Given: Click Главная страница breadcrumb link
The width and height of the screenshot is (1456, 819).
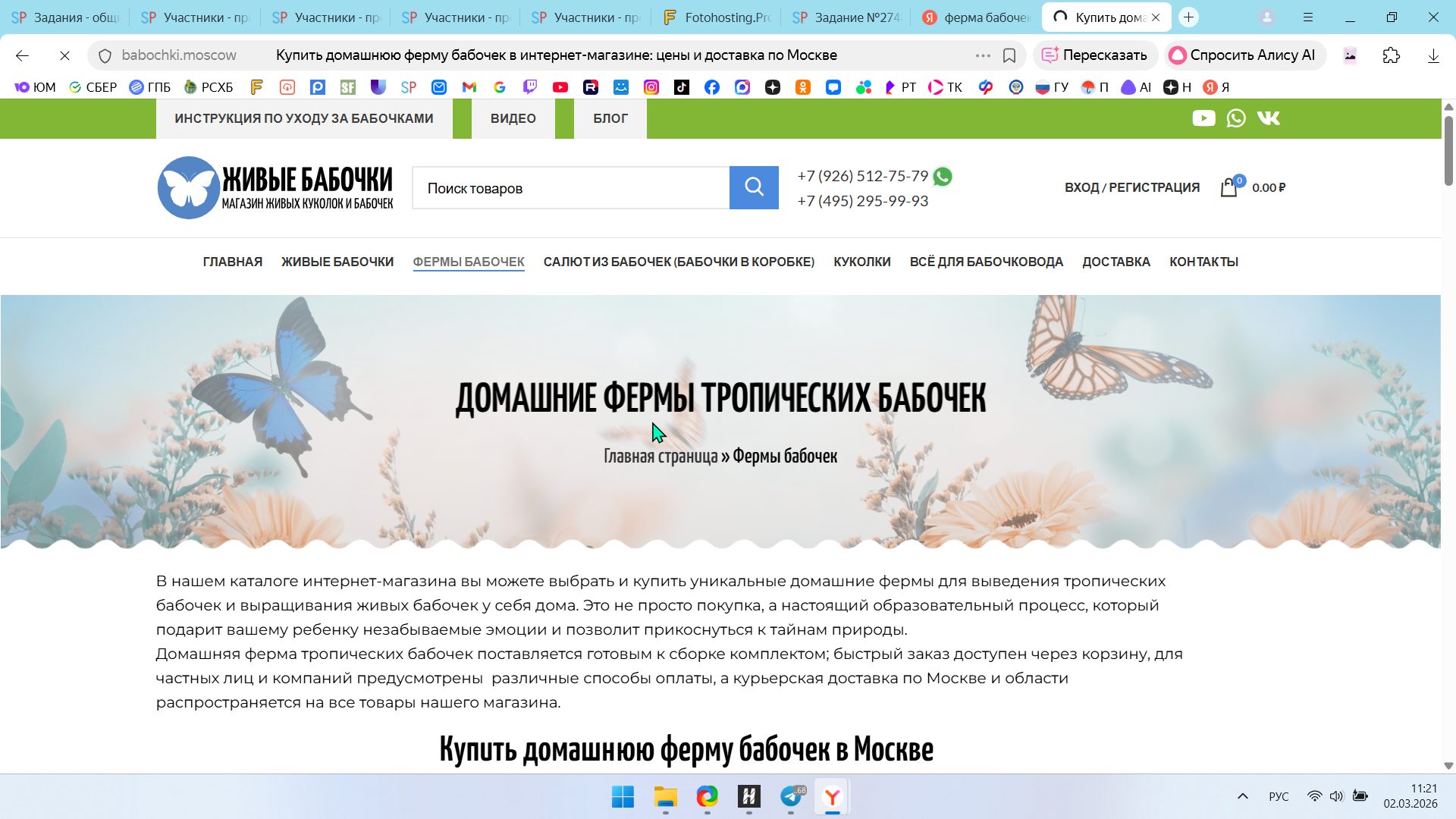Looking at the screenshot, I should (x=661, y=457).
